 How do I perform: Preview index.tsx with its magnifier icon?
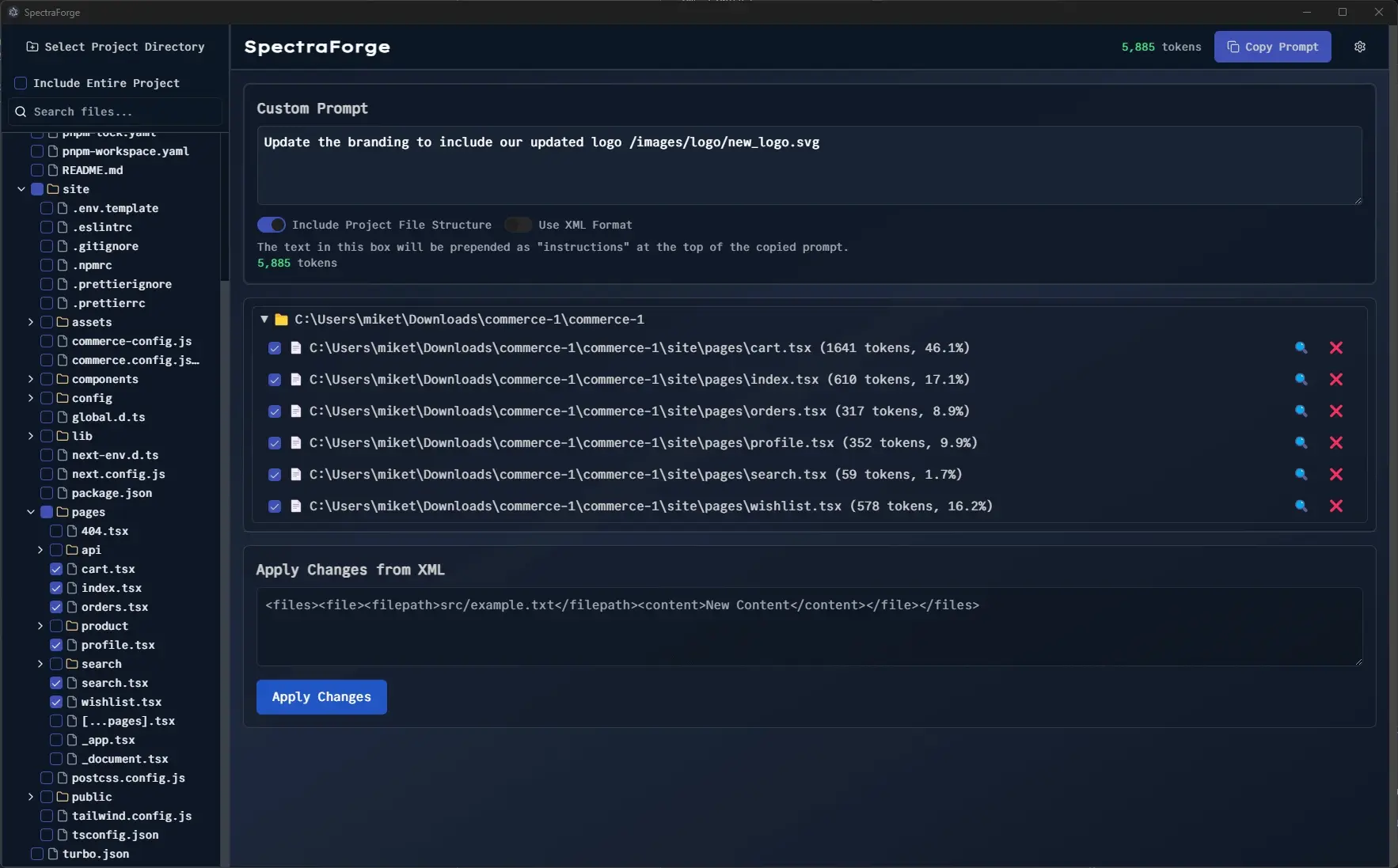1301,379
